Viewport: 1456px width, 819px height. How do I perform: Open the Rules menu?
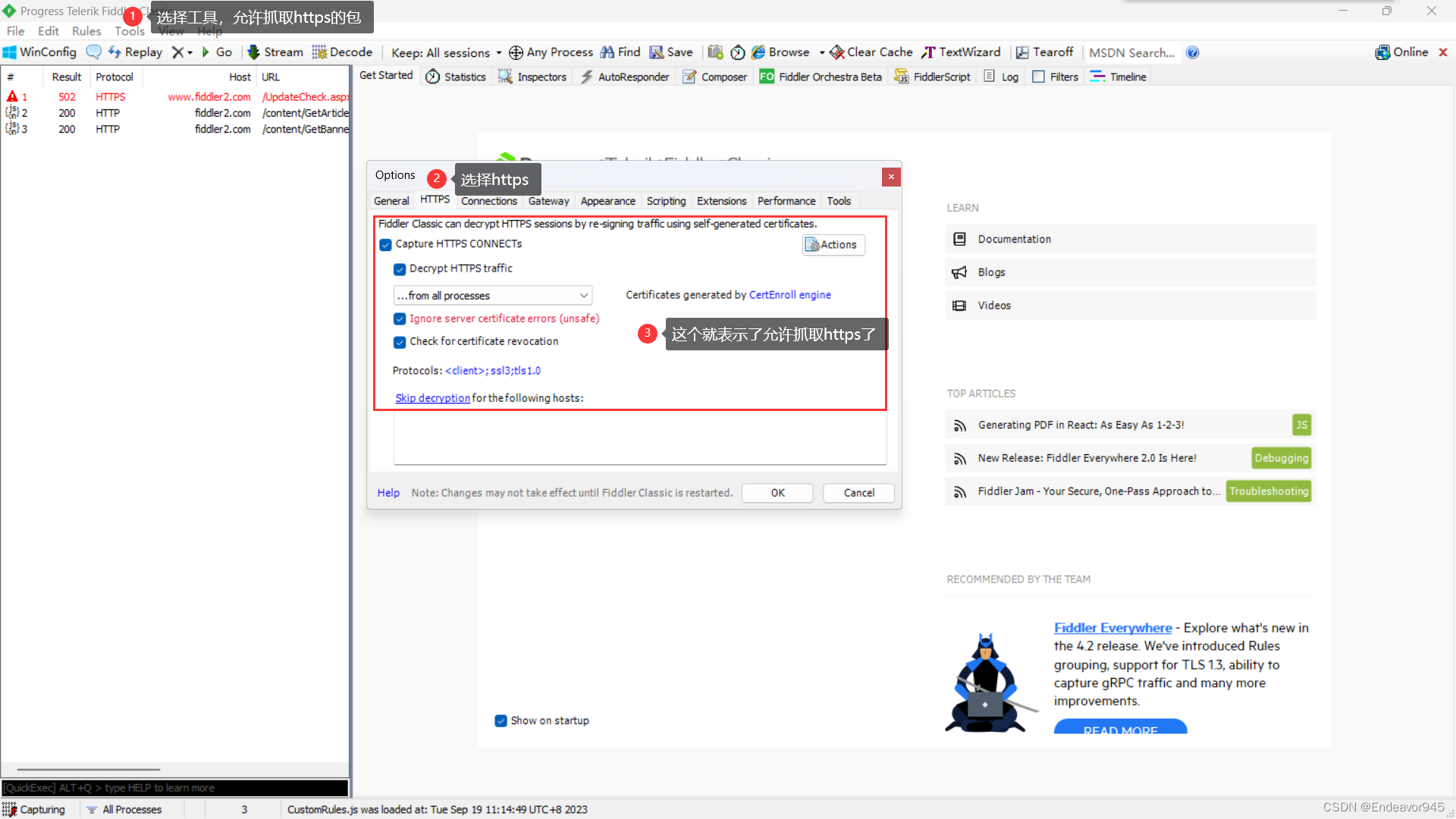(86, 31)
